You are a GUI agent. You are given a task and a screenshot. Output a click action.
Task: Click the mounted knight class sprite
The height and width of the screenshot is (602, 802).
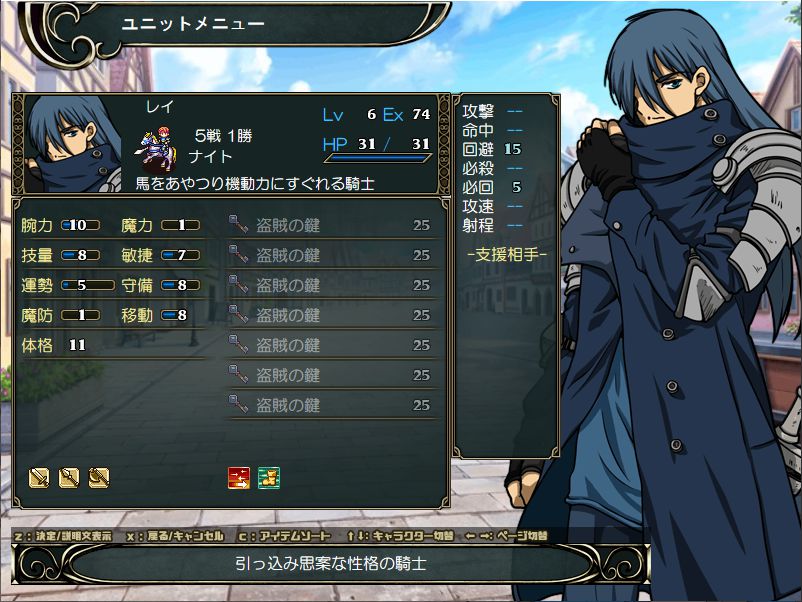click(x=157, y=149)
